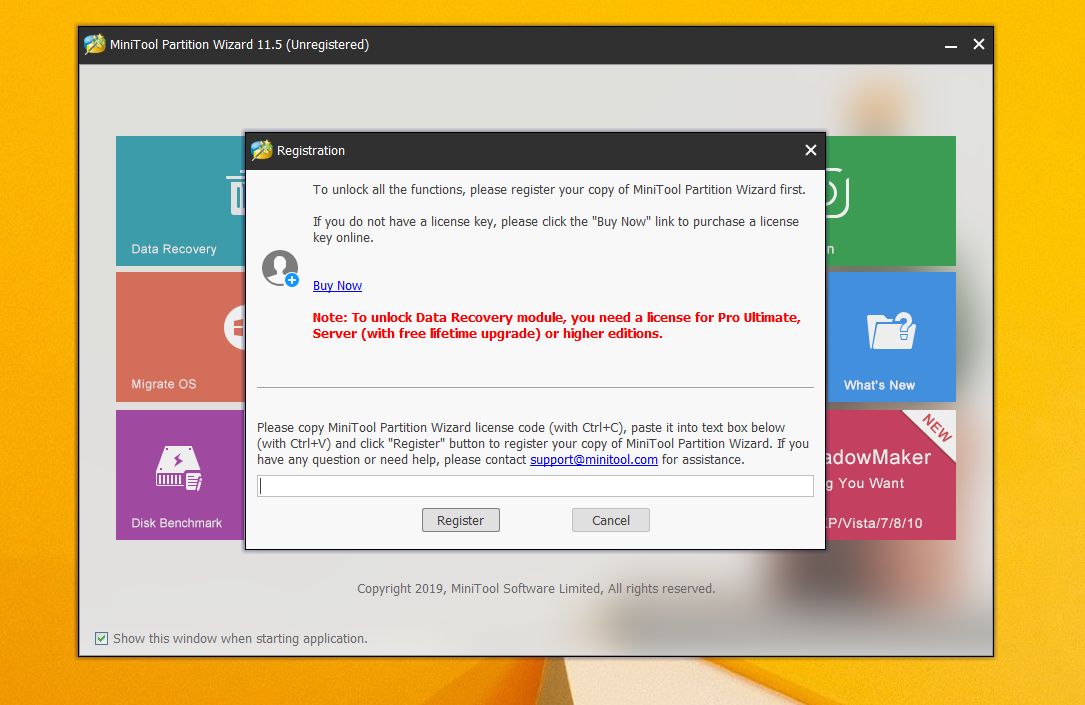Click the license code input field
Viewport: 1085px width, 705px height.
click(535, 485)
